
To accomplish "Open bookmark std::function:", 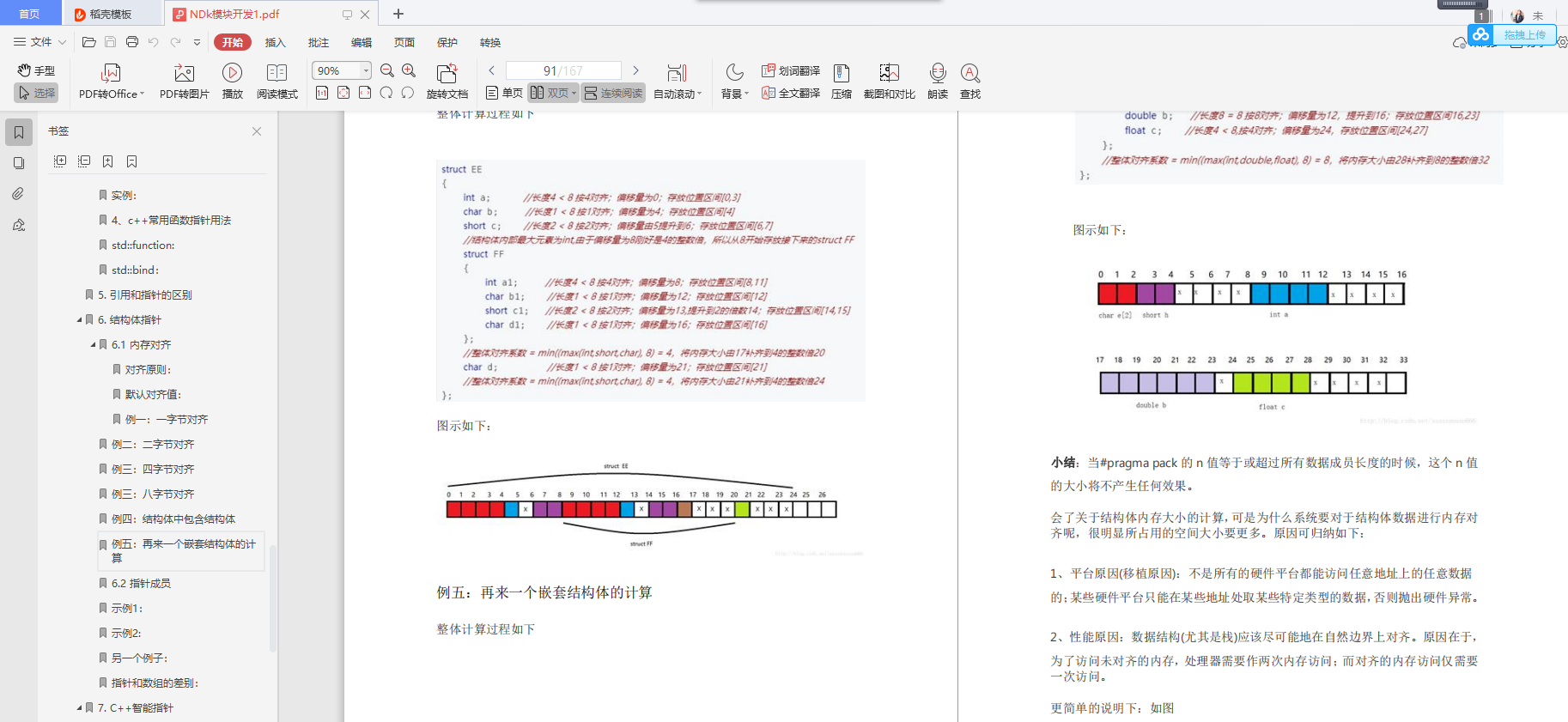I will tap(143, 245).
